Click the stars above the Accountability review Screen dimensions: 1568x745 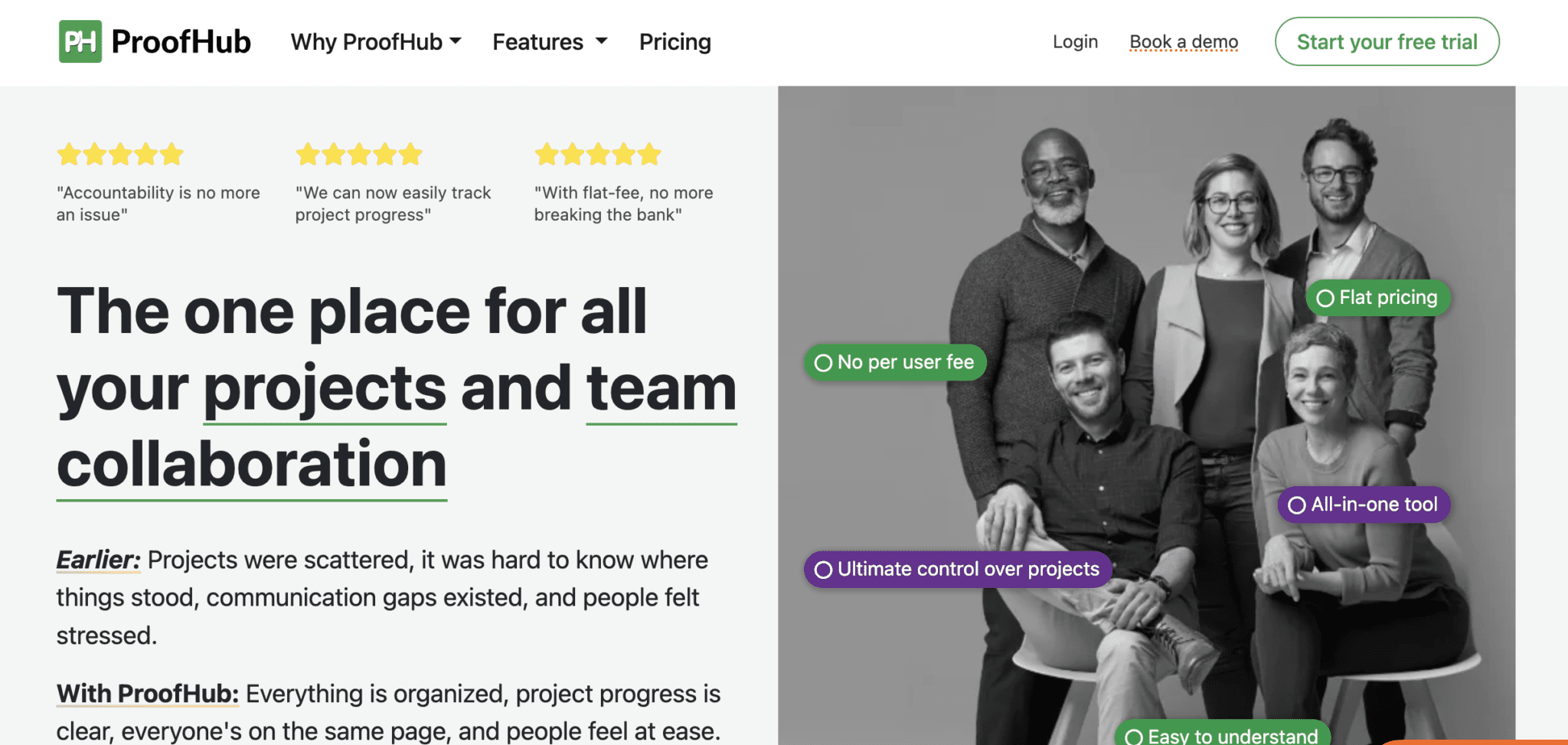(x=120, y=154)
